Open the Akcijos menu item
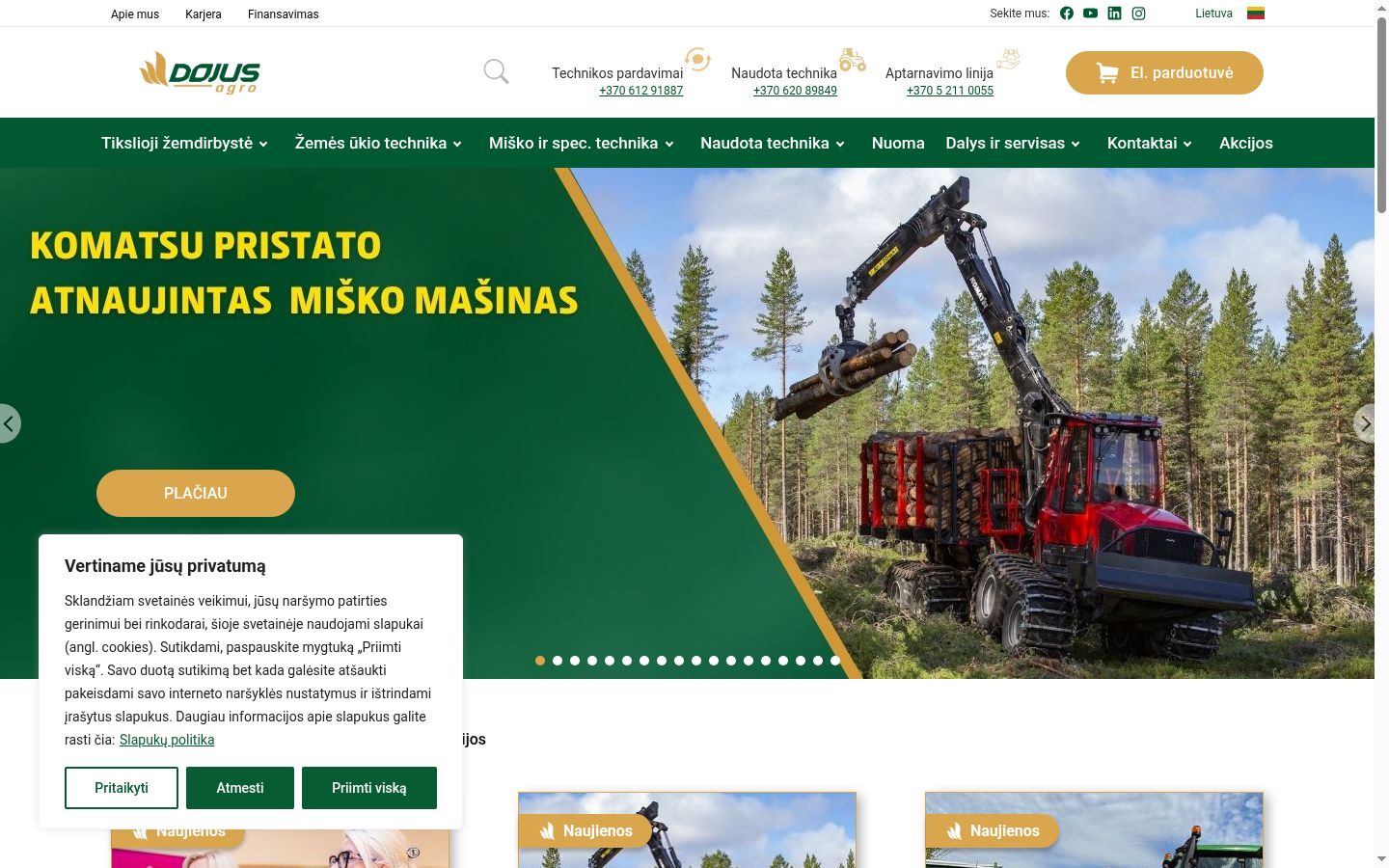 (1246, 143)
